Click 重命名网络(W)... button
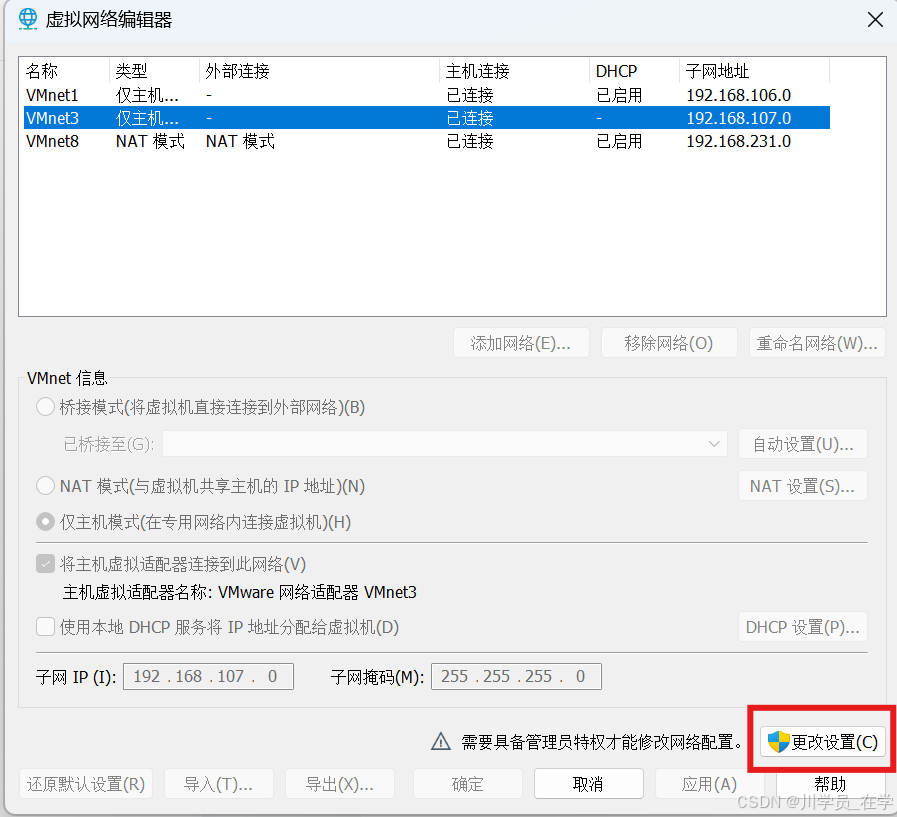The height and width of the screenshot is (817, 897). [x=817, y=343]
